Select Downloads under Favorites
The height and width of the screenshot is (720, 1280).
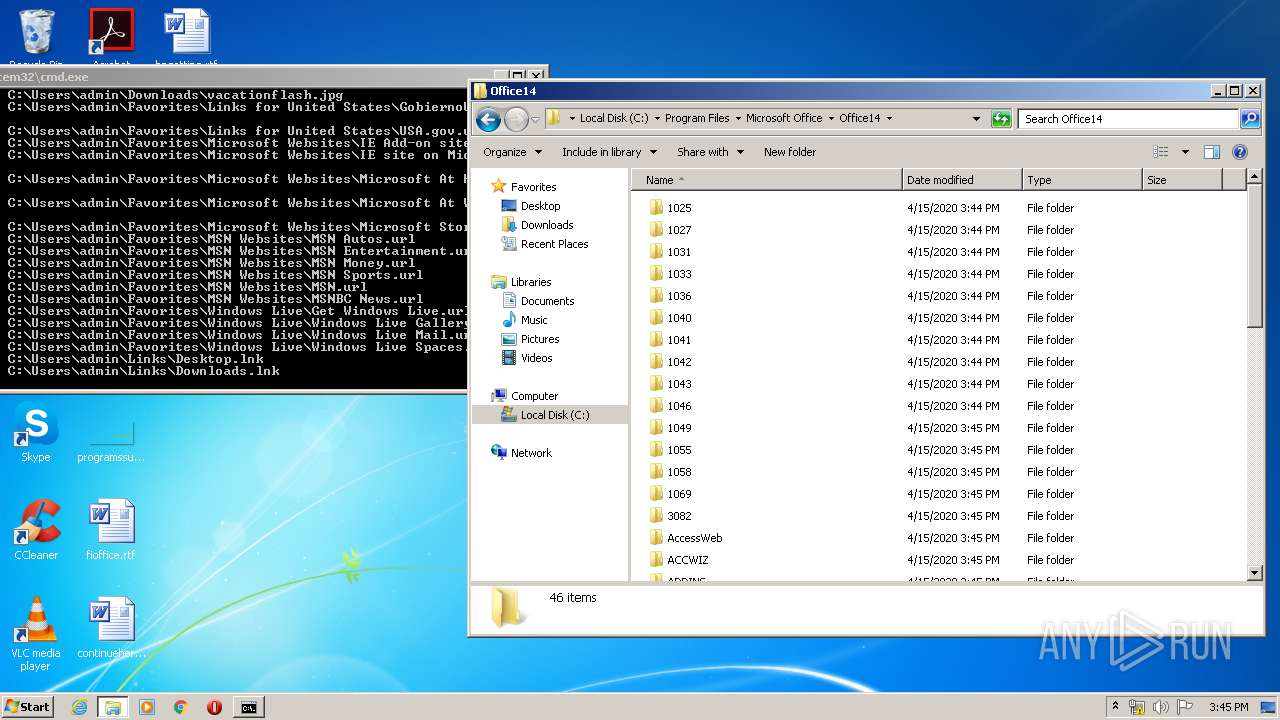(547, 225)
